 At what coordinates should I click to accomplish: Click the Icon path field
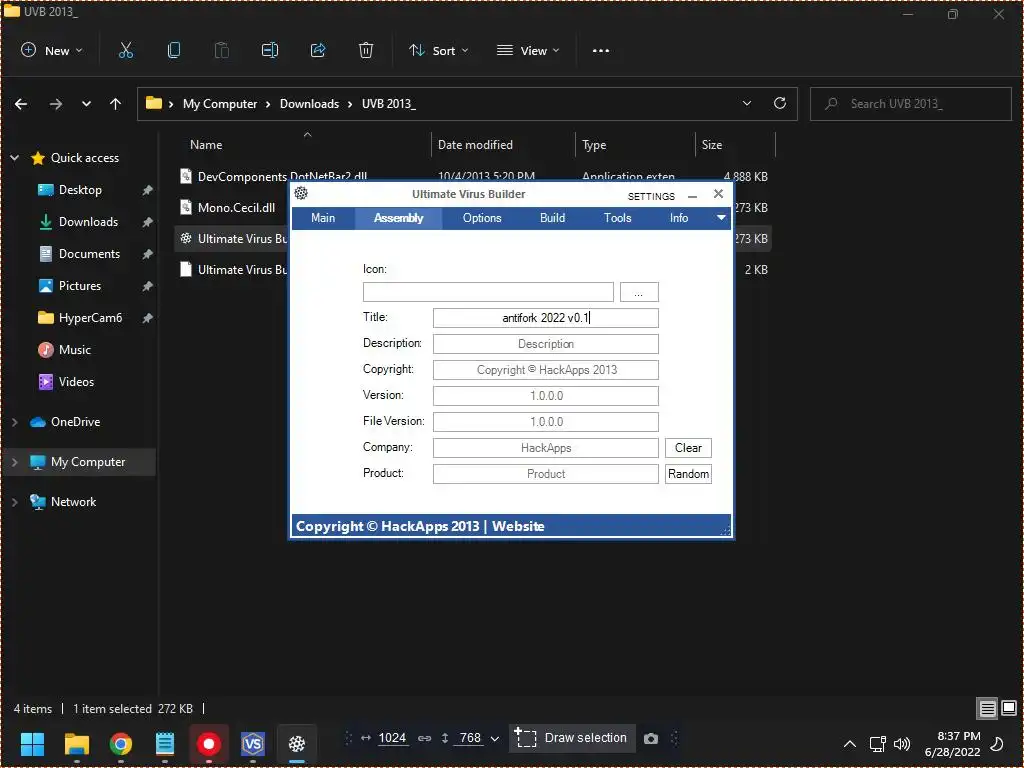coord(488,292)
